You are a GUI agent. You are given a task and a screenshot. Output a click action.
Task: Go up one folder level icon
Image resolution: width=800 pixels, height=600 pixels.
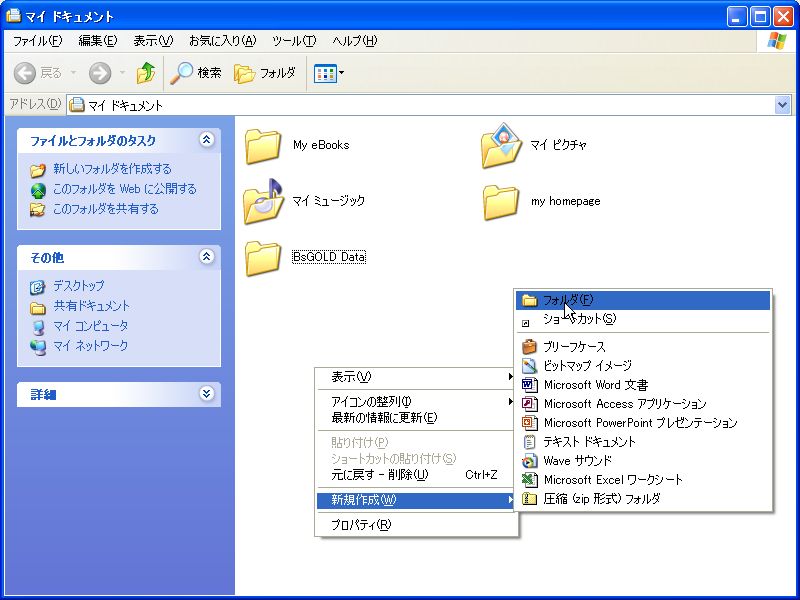(146, 73)
